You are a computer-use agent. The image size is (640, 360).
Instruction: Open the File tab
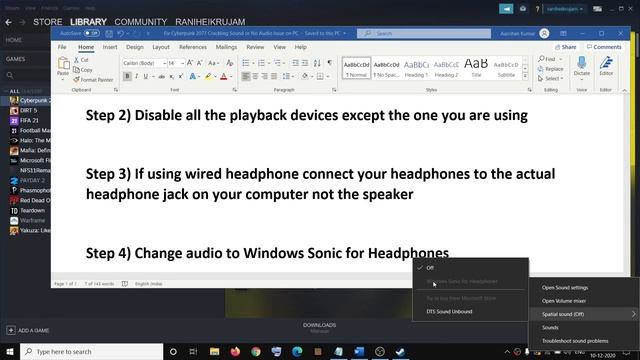(62, 47)
